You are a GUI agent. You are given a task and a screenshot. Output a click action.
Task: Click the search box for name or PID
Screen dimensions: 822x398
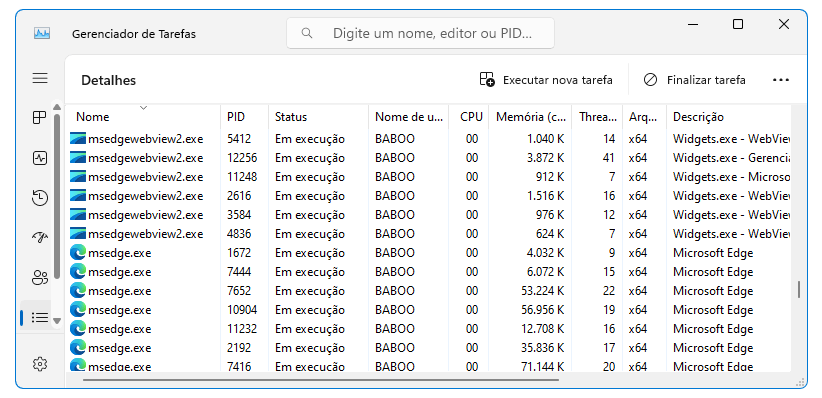420,34
